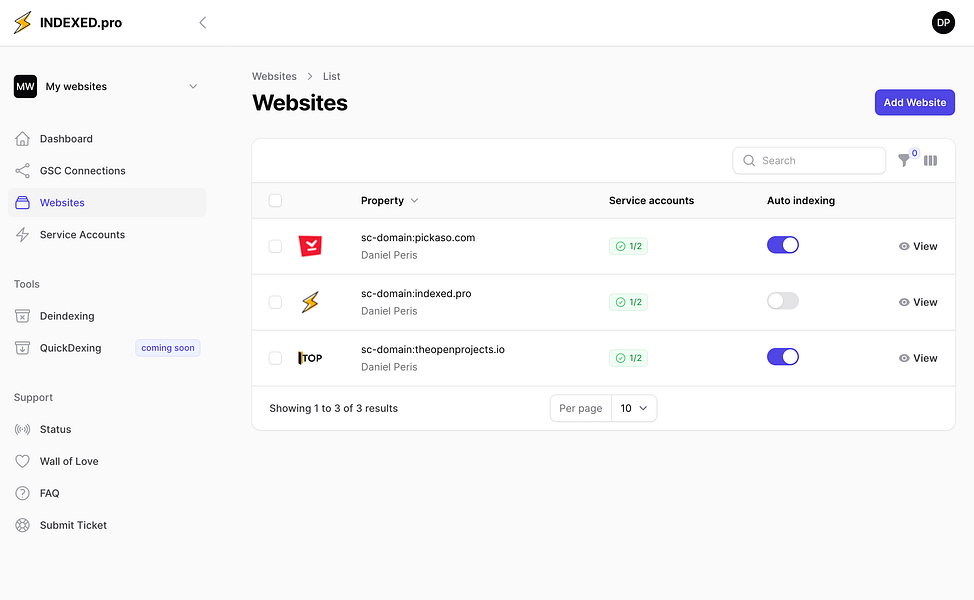Image resolution: width=974 pixels, height=600 pixels.
Task: Open the DP user avatar menu
Action: point(943,22)
